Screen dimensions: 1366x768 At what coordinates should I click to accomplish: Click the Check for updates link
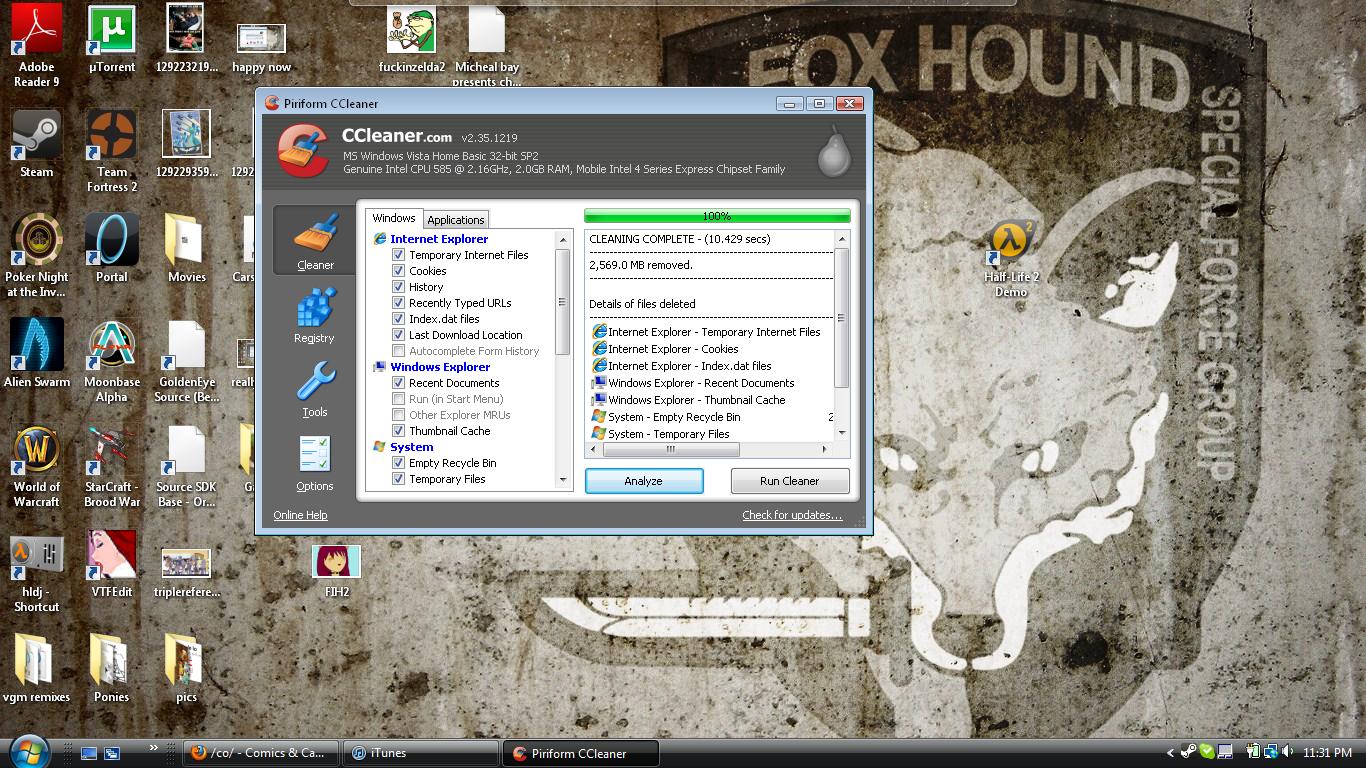click(x=792, y=515)
